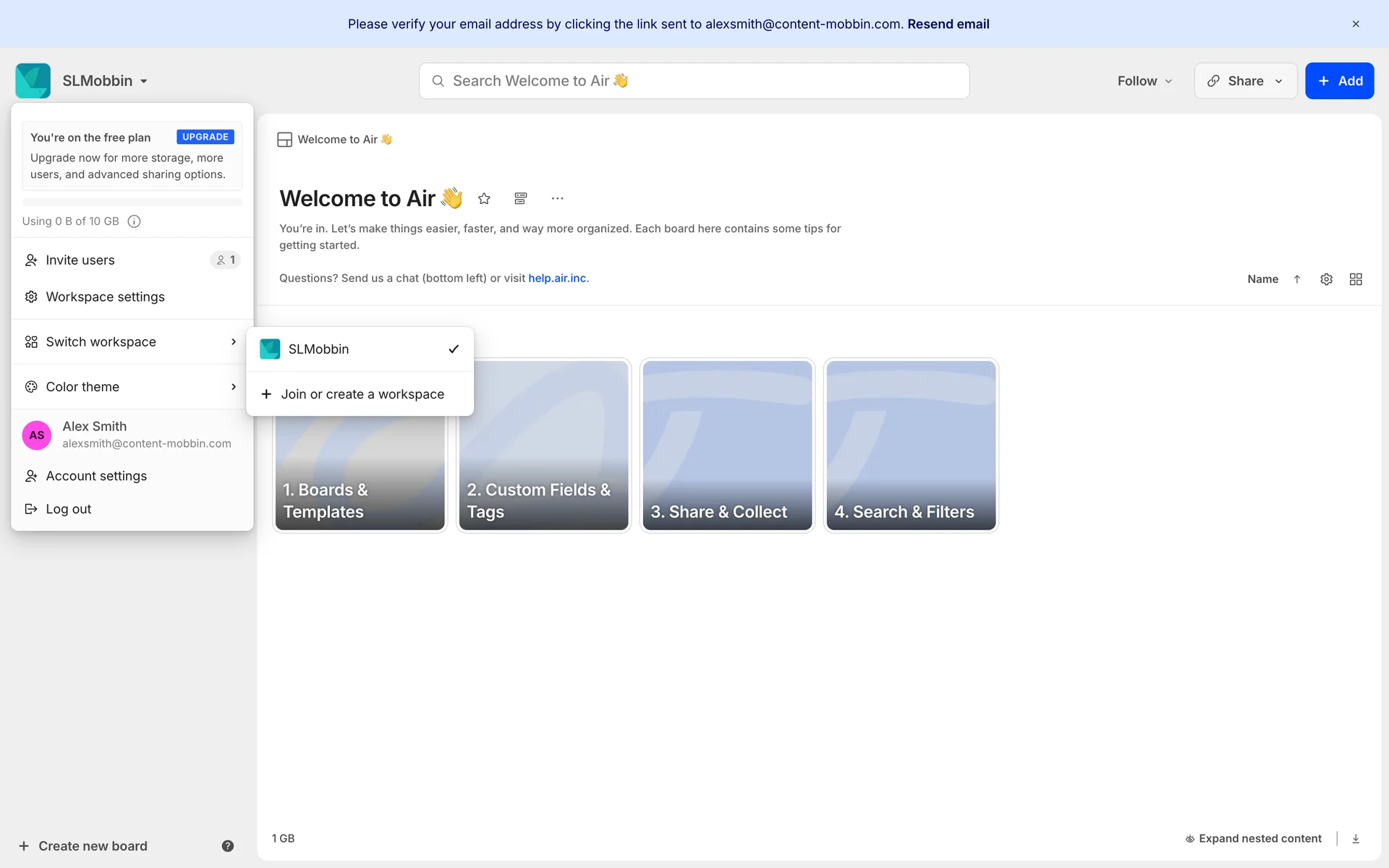The image size is (1389, 868).
Task: Click the download arrow icon
Action: pos(1356,838)
